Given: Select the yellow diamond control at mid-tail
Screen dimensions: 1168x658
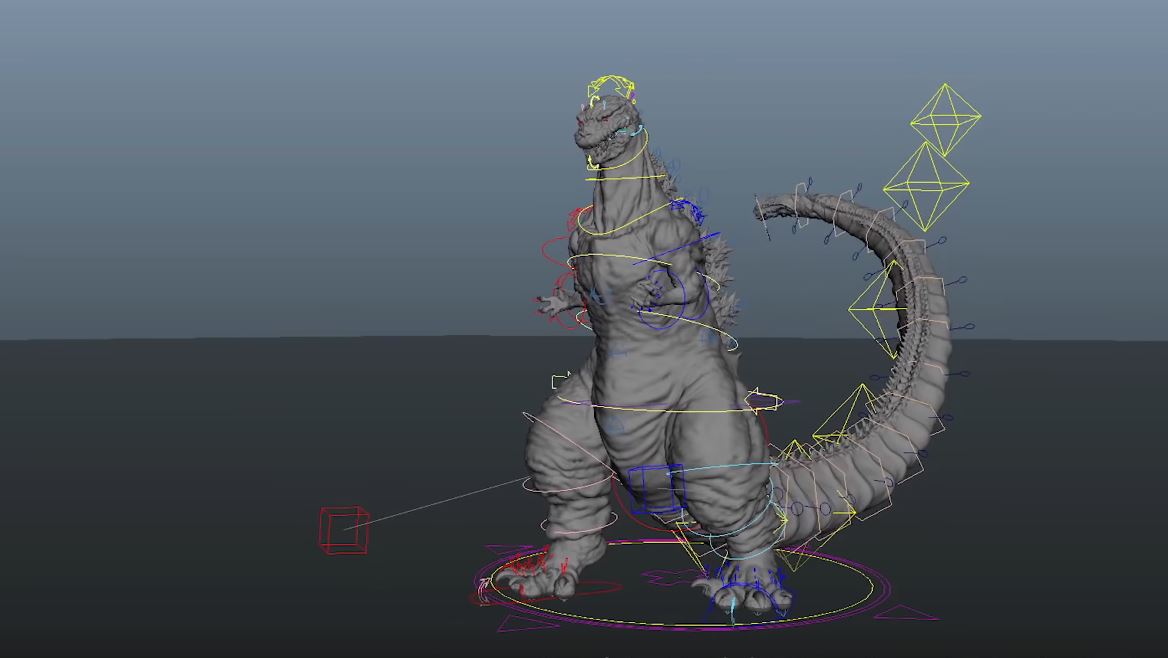Looking at the screenshot, I should tap(877, 309).
